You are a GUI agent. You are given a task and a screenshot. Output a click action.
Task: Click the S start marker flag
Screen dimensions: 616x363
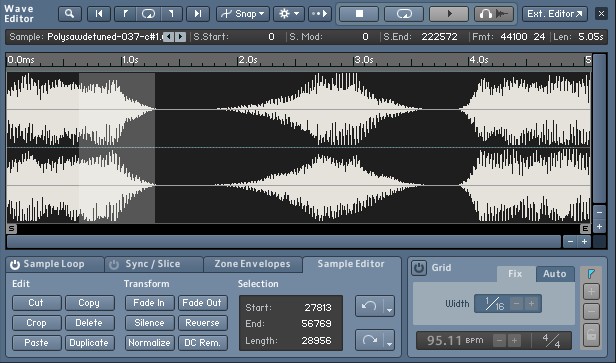click(11, 229)
